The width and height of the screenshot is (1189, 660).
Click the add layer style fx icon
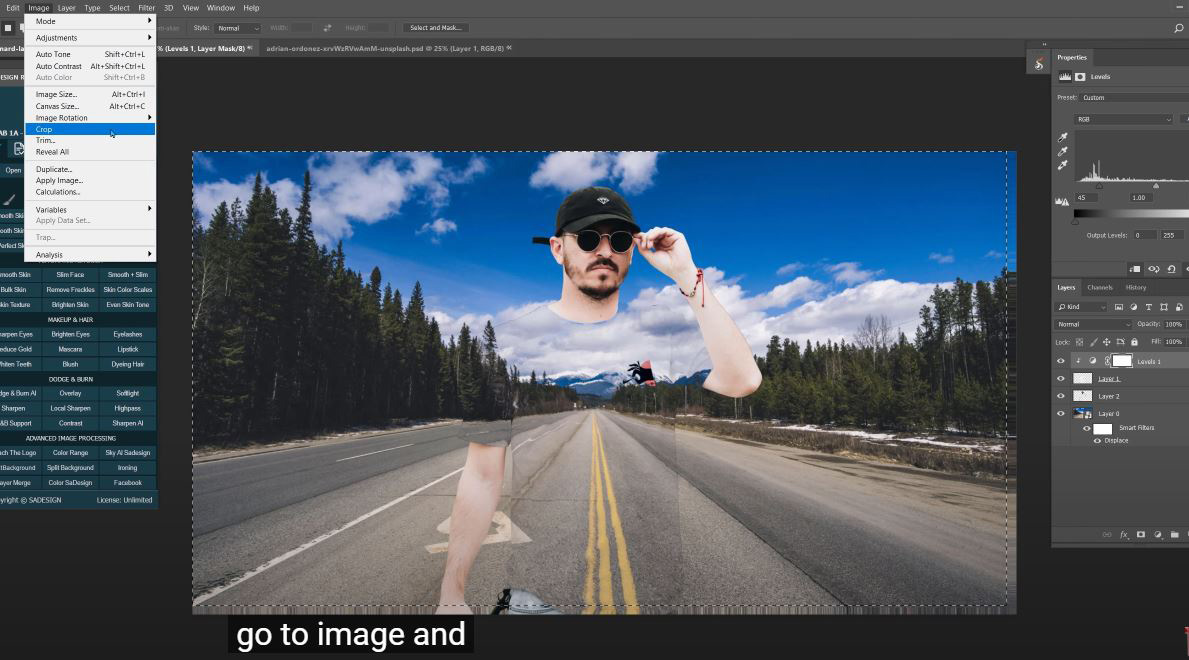click(1124, 535)
